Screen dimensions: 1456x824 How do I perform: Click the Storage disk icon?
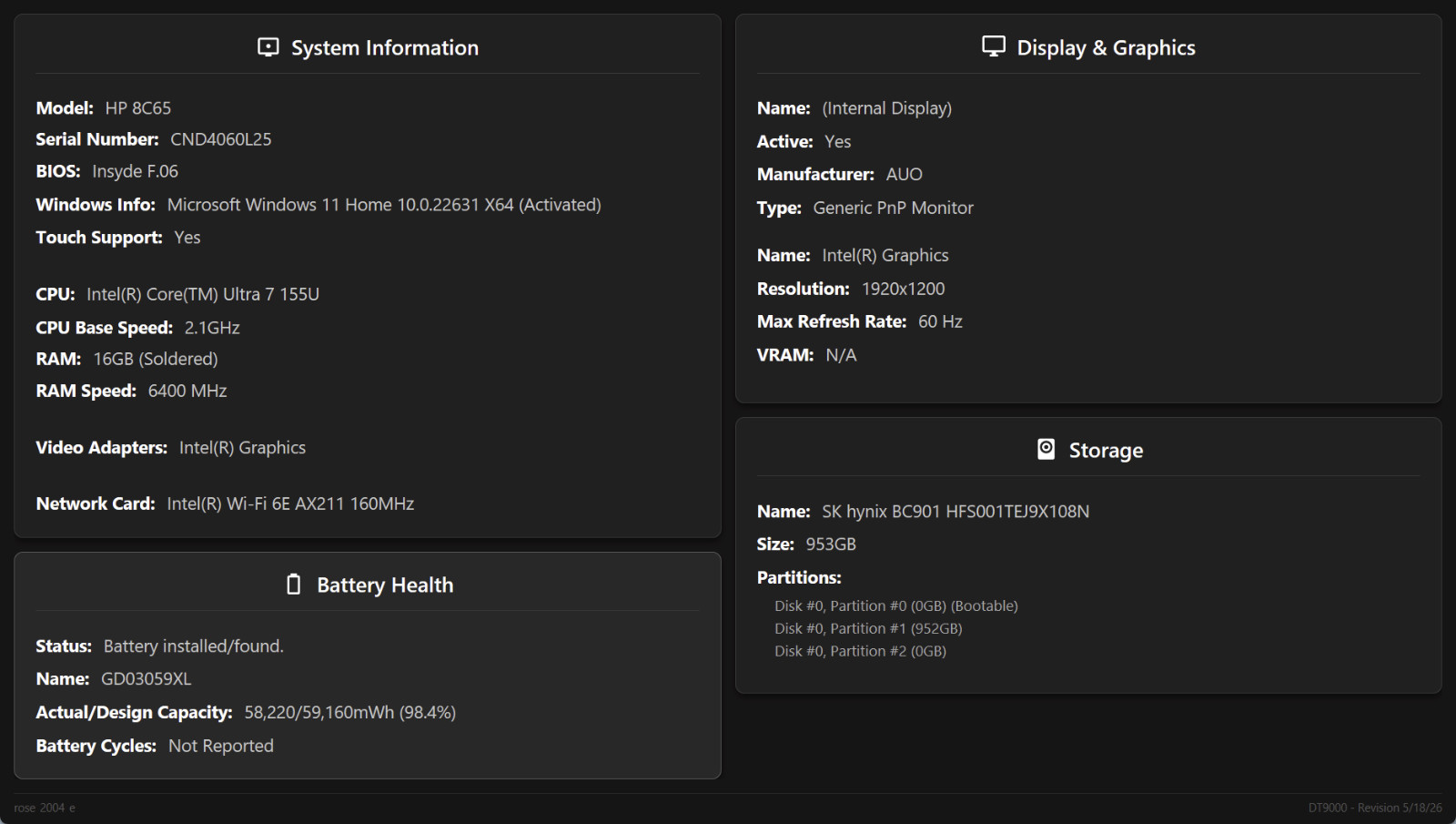(x=1046, y=449)
